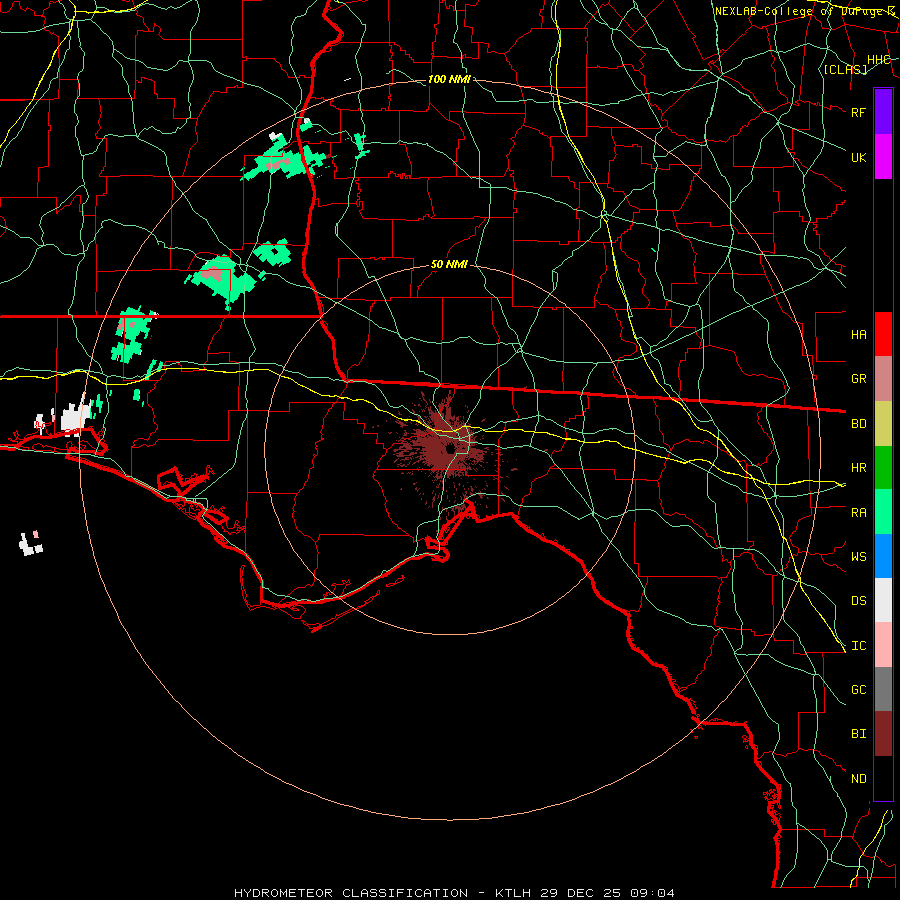Click the "WS" legend label
The image size is (900, 900).
[x=859, y=557]
